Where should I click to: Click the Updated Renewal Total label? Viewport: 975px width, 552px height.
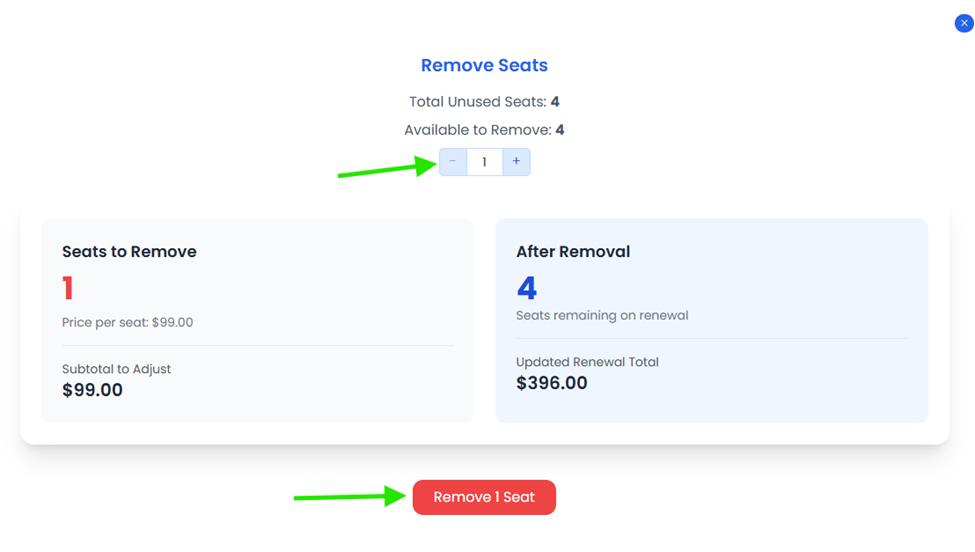587,362
